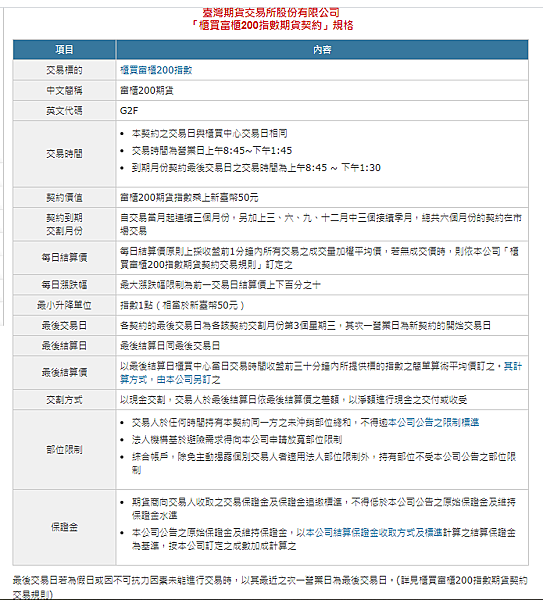Viewport: 543px width, 600px height.
Task: Select the 最後結算日 row label
Action: pos(64,346)
